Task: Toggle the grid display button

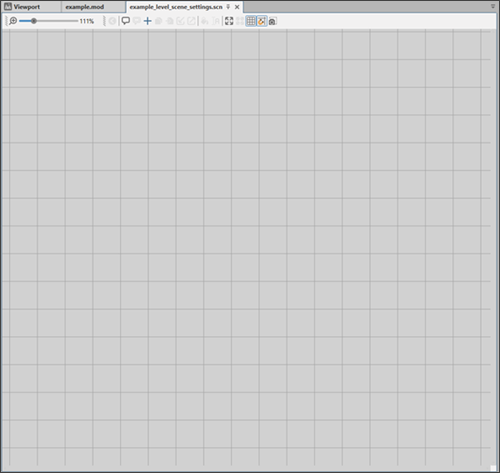Action: [251, 21]
